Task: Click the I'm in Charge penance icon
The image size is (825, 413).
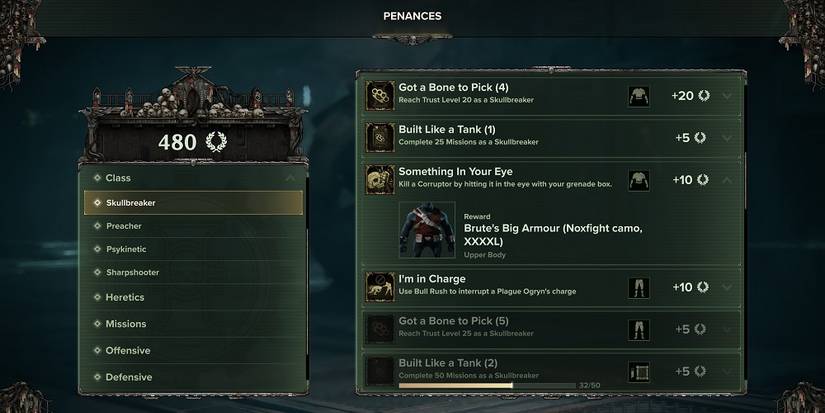Action: tap(379, 287)
